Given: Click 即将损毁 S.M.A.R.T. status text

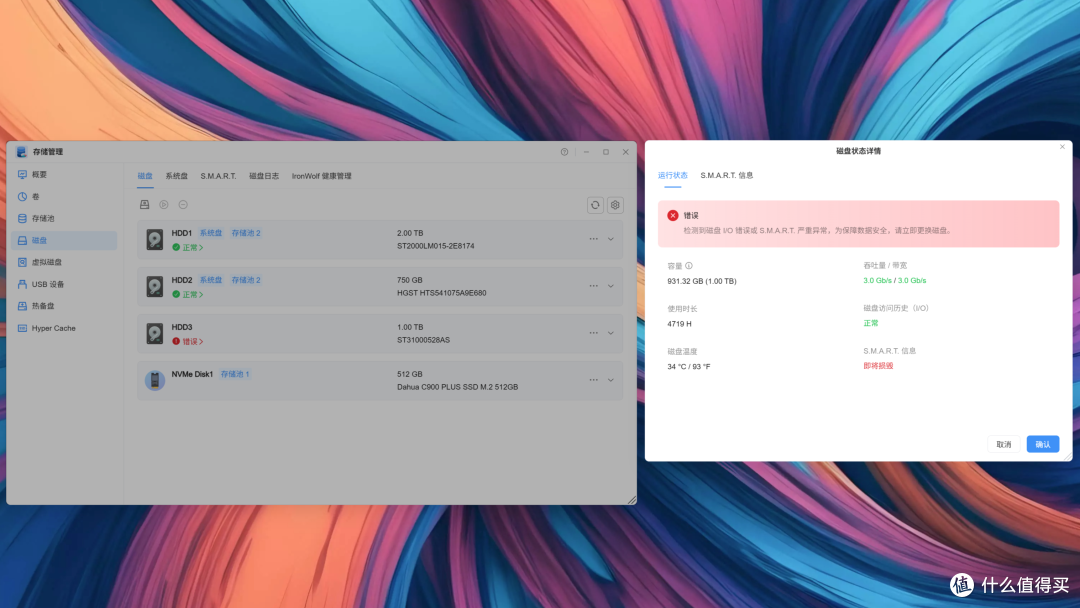Looking at the screenshot, I should tap(878, 366).
